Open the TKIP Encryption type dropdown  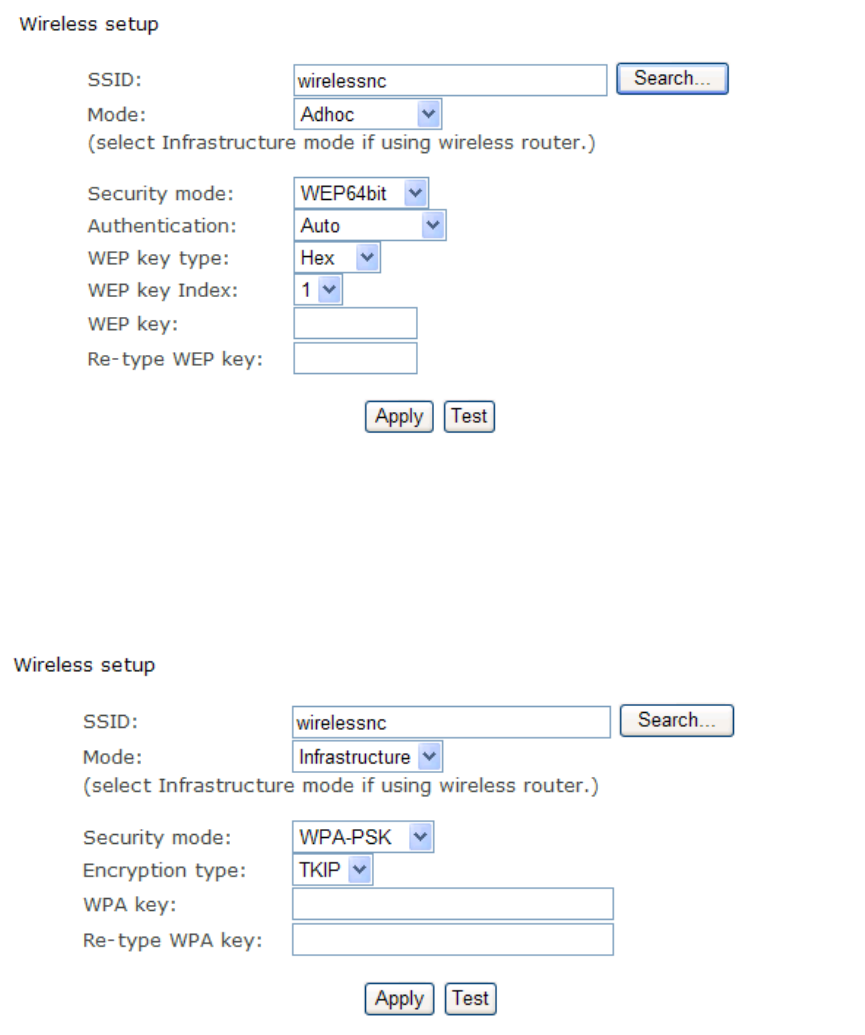coord(333,871)
